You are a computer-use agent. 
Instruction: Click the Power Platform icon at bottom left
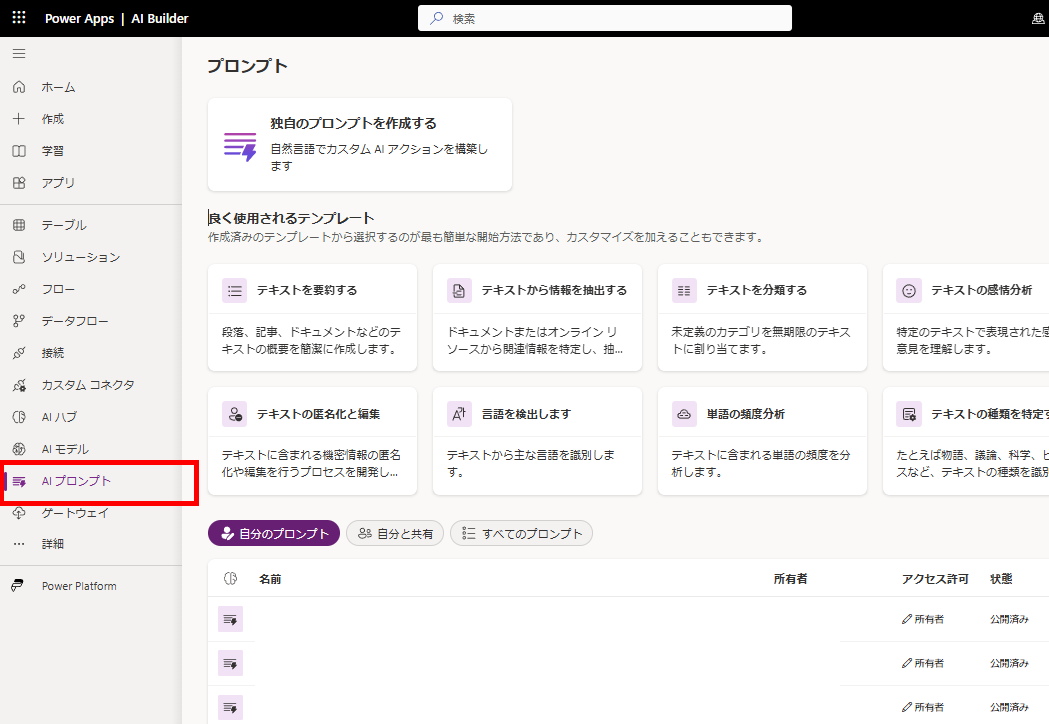(x=18, y=585)
